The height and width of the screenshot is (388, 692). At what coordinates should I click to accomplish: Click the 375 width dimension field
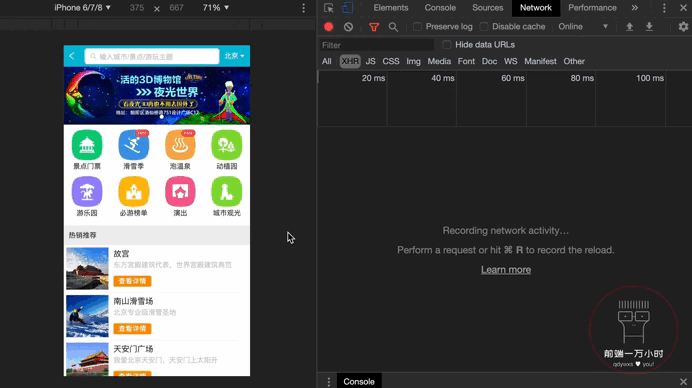[137, 8]
